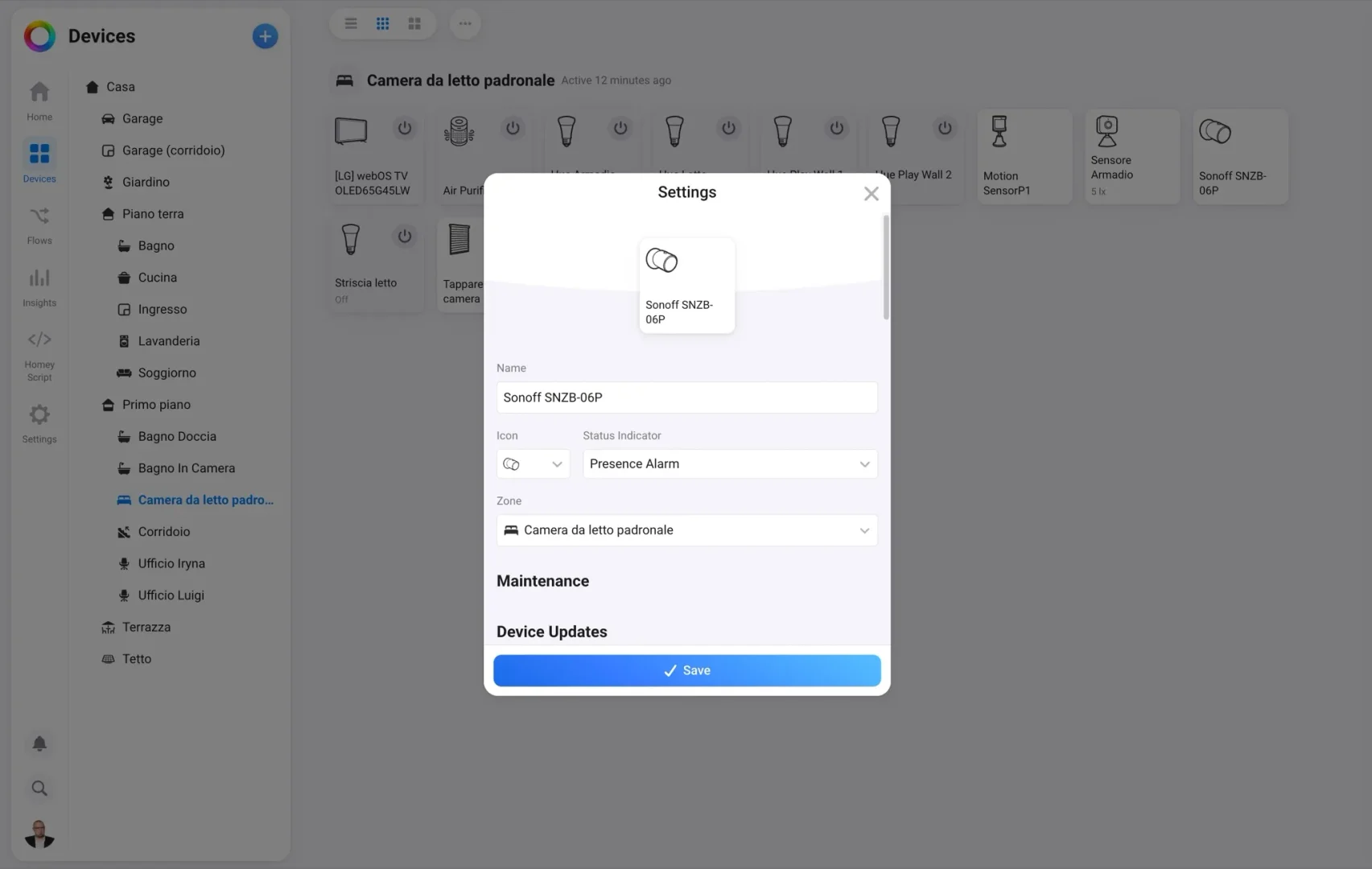The height and width of the screenshot is (869, 1372).
Task: Select the Lavanderia zone
Action: pyautogui.click(x=168, y=341)
